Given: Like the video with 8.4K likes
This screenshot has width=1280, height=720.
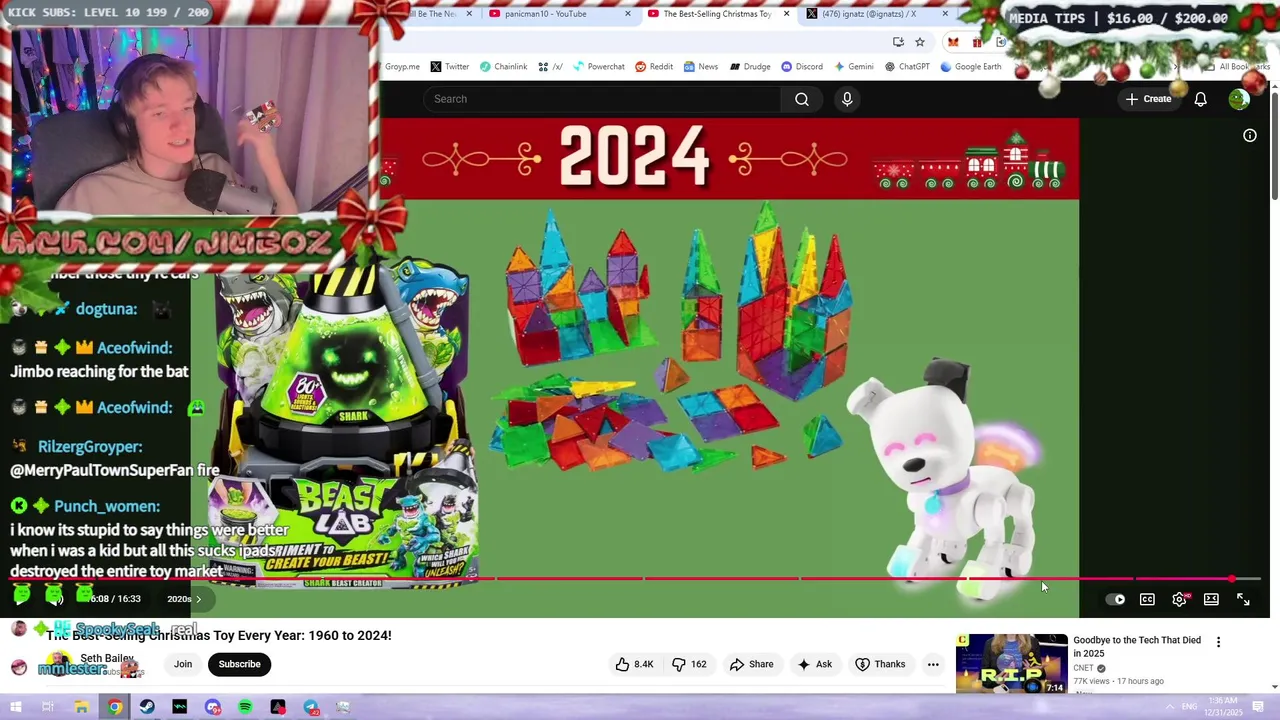Looking at the screenshot, I should click(635, 664).
